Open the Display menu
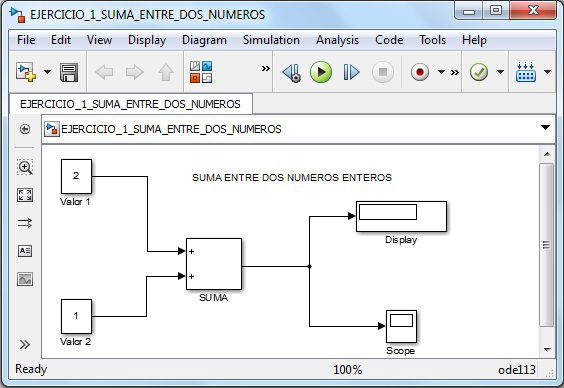Screen dimensions: 564x388 click(147, 40)
